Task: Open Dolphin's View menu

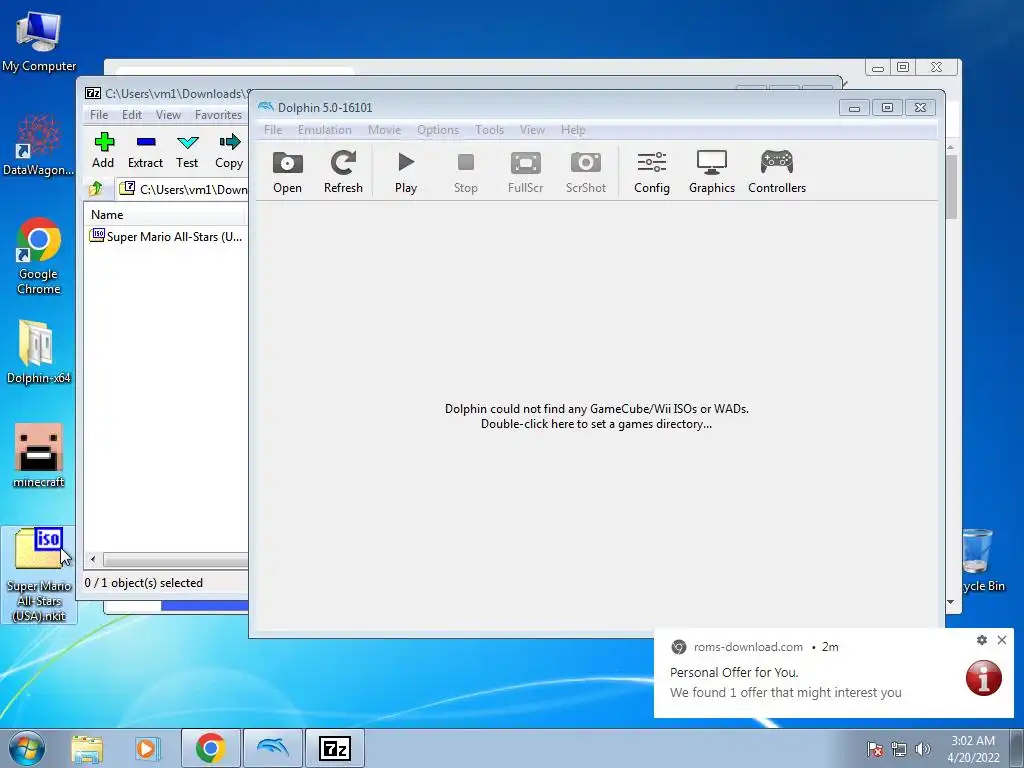Action: [532, 130]
